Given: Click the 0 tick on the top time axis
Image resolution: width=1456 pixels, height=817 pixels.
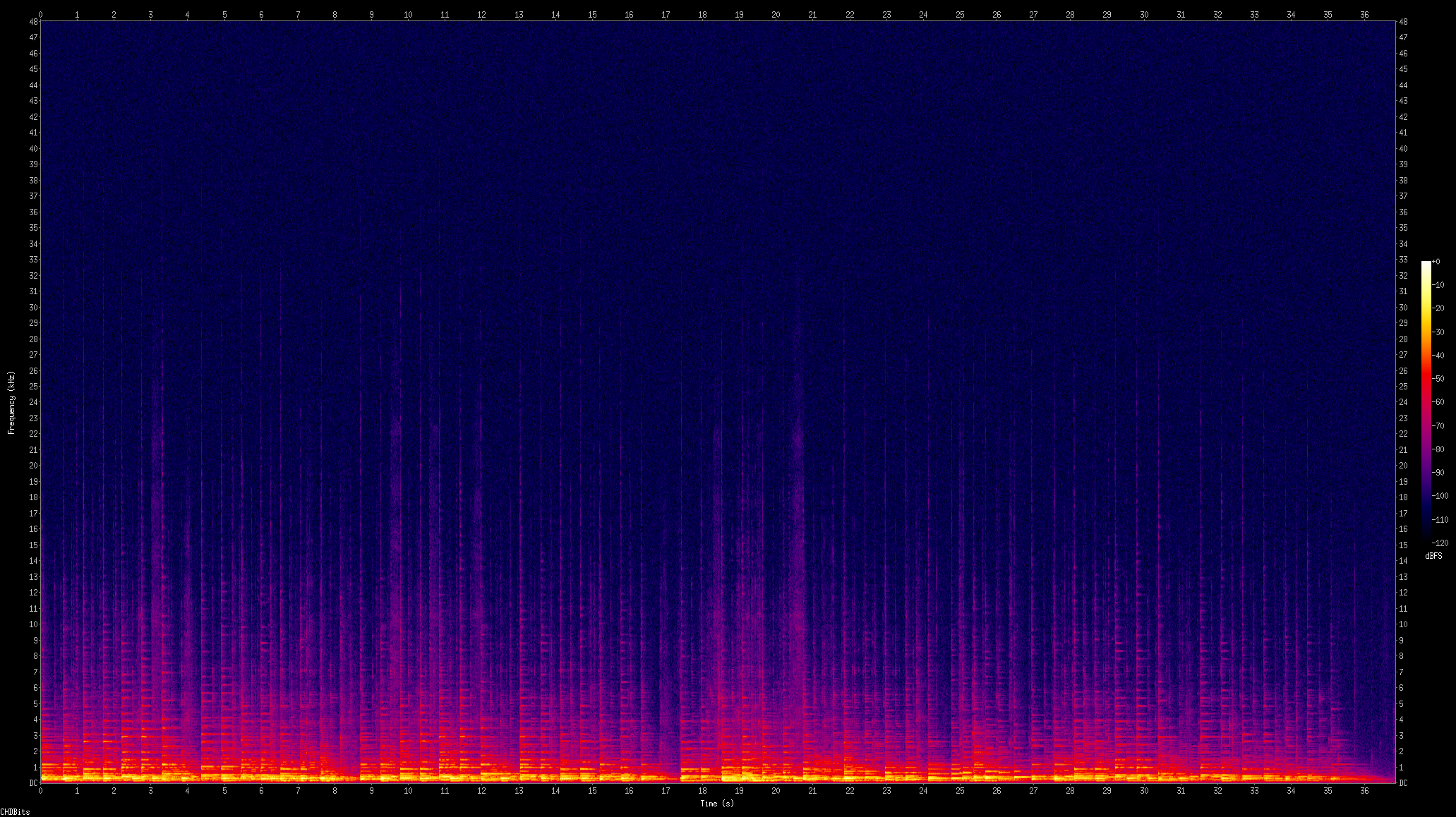Looking at the screenshot, I should click(x=40, y=14).
